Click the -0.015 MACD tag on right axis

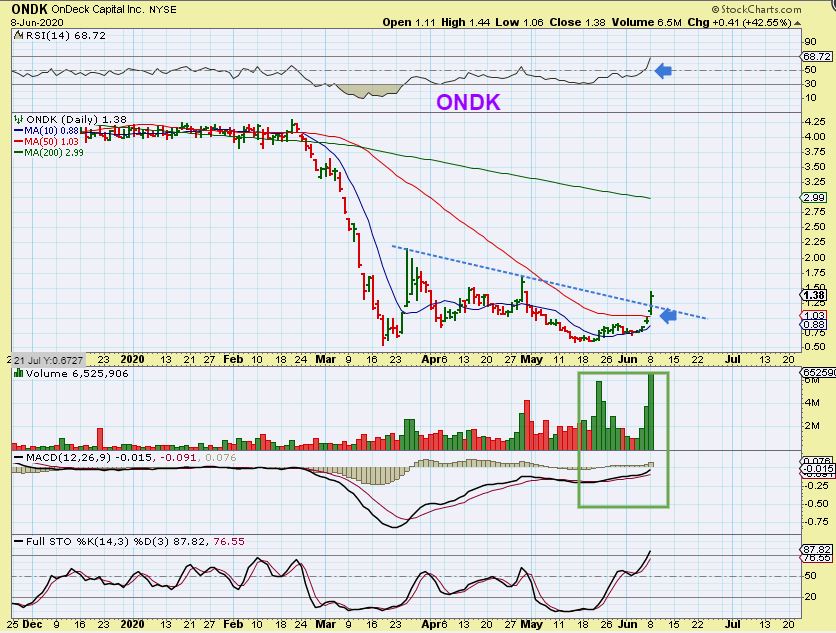click(817, 469)
